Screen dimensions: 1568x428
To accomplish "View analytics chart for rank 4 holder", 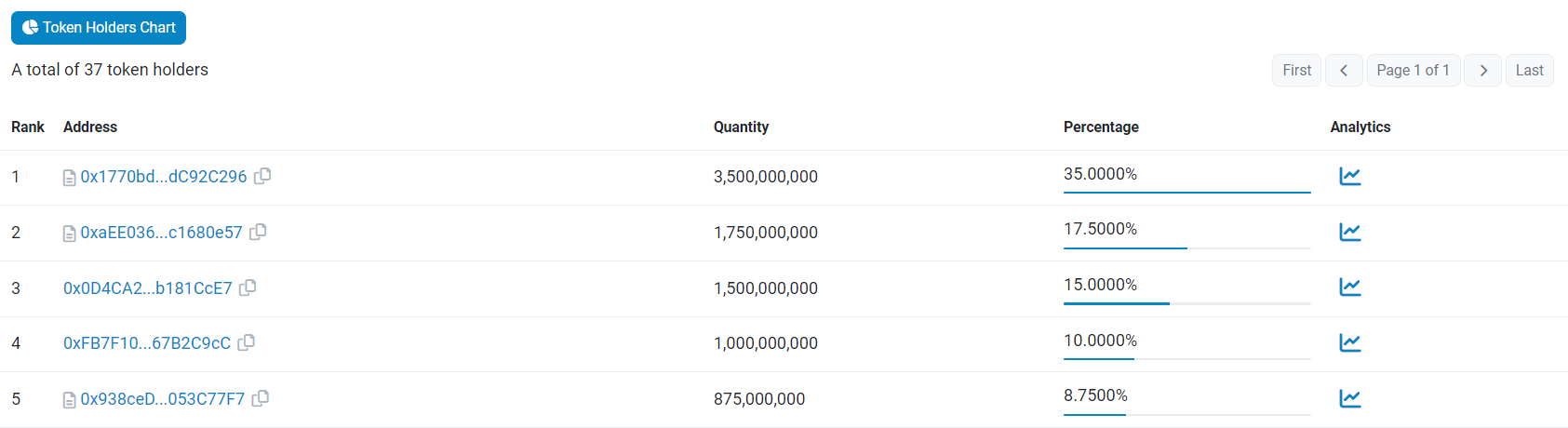I will point(1349,342).
